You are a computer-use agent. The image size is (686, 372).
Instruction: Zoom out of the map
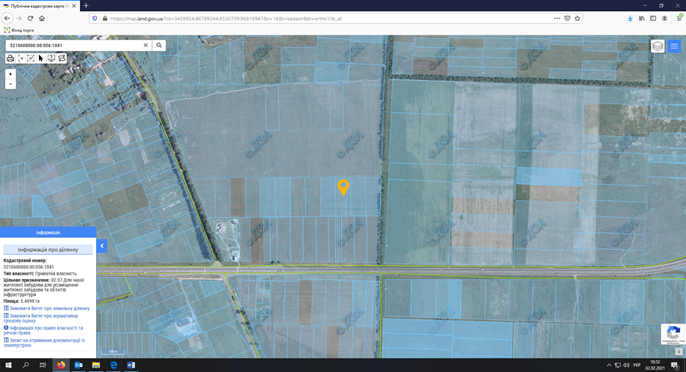10,84
